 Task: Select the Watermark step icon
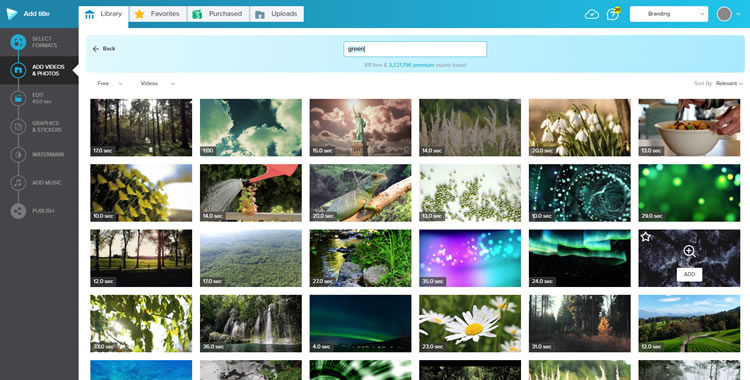18,155
